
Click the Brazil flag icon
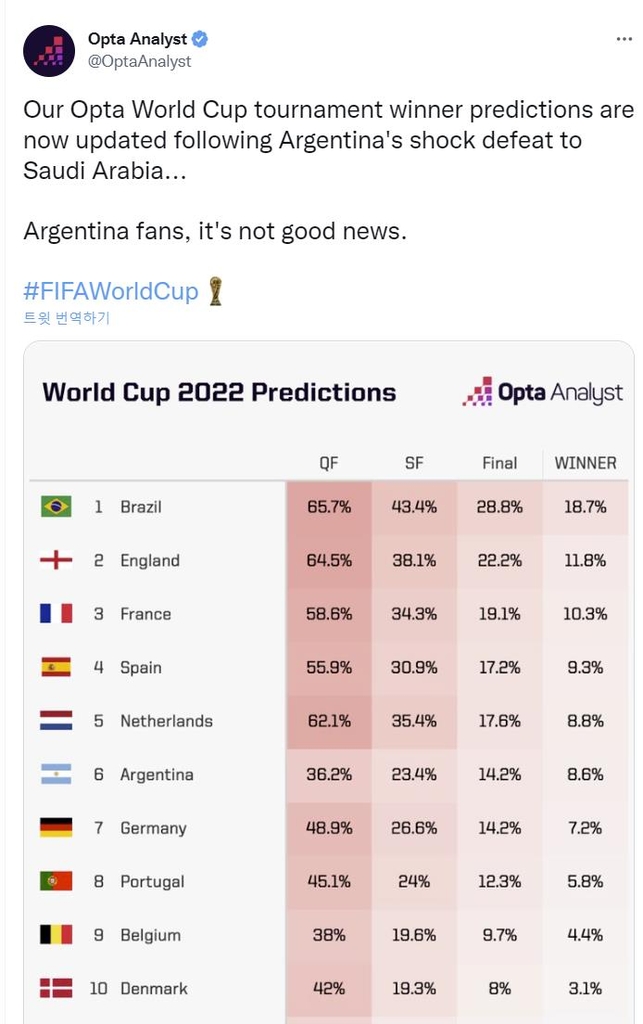click(56, 507)
